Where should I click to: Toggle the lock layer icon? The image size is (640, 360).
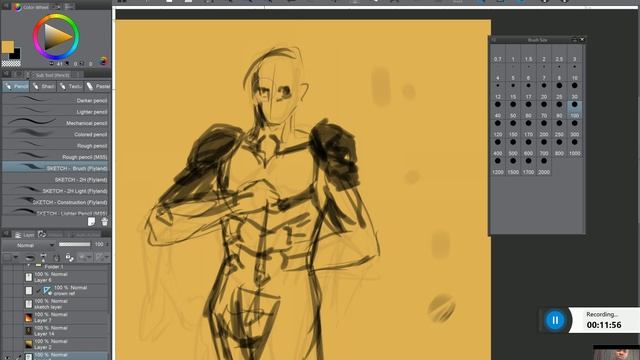point(57,258)
